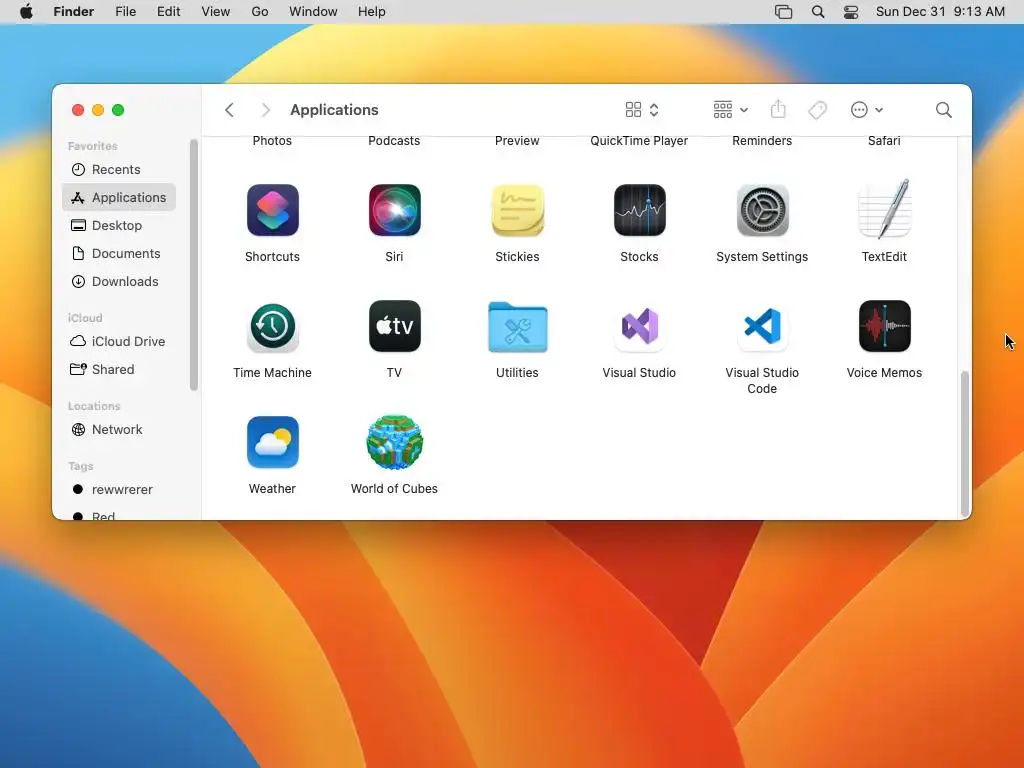Click the Time Machine app icon
This screenshot has height=768, width=1024.
point(272,327)
